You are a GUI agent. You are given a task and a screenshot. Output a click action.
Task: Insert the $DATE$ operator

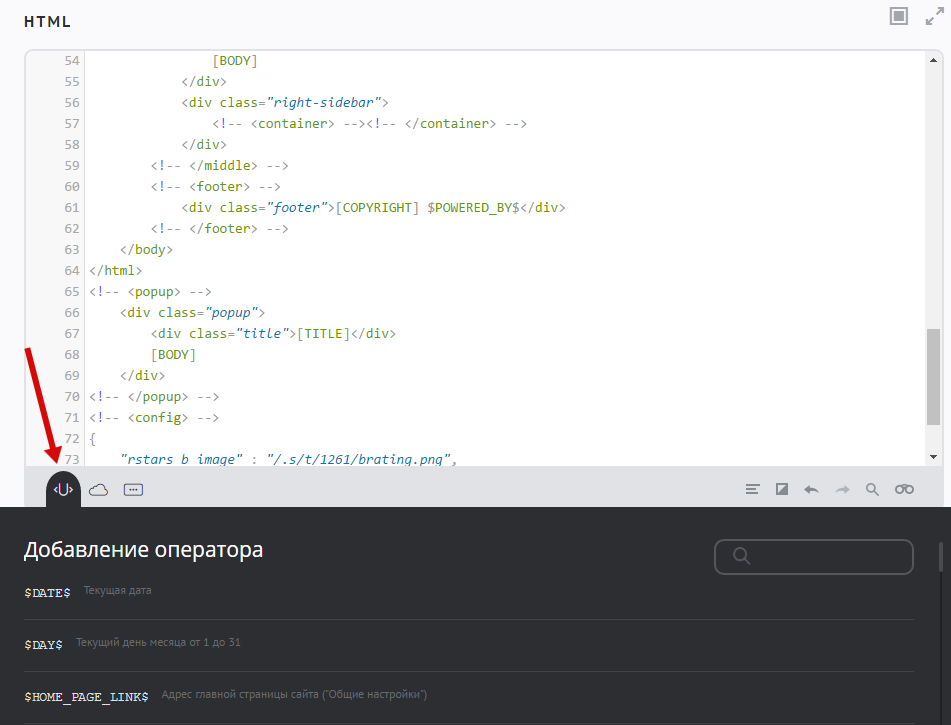click(x=47, y=593)
